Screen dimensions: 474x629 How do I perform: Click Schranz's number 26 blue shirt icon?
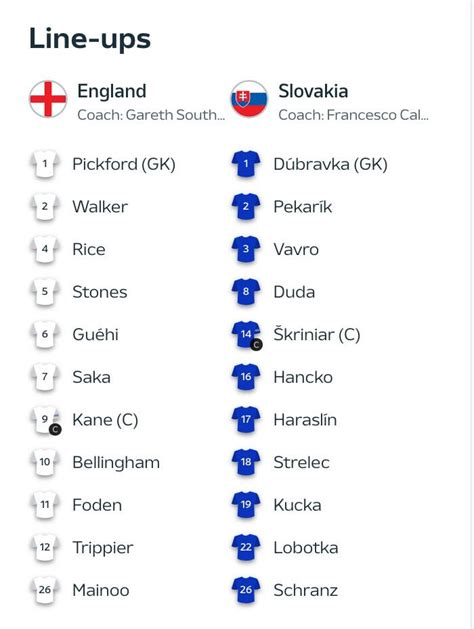246,590
